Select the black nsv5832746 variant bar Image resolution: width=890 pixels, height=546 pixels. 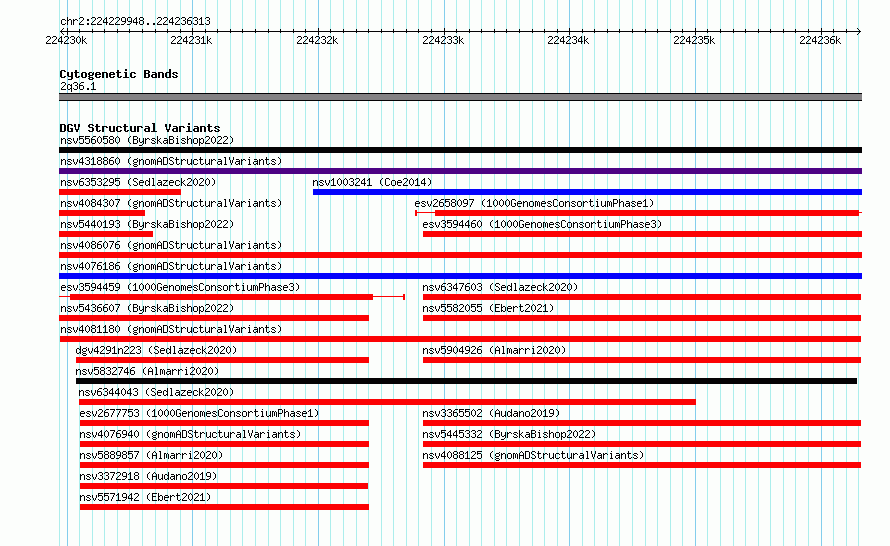466,381
